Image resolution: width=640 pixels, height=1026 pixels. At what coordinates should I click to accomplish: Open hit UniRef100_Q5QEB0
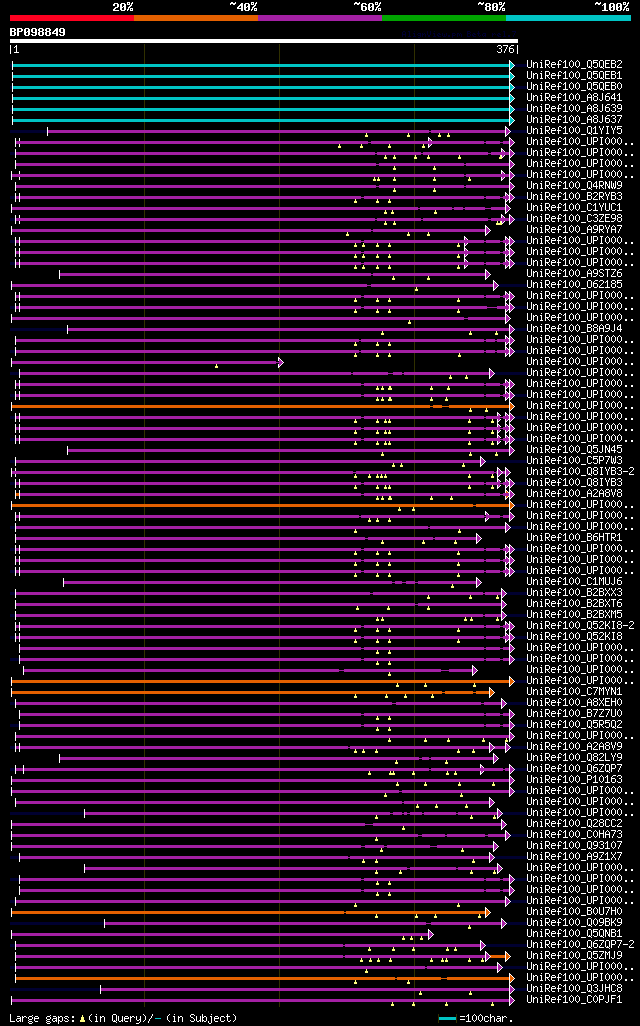[574, 86]
